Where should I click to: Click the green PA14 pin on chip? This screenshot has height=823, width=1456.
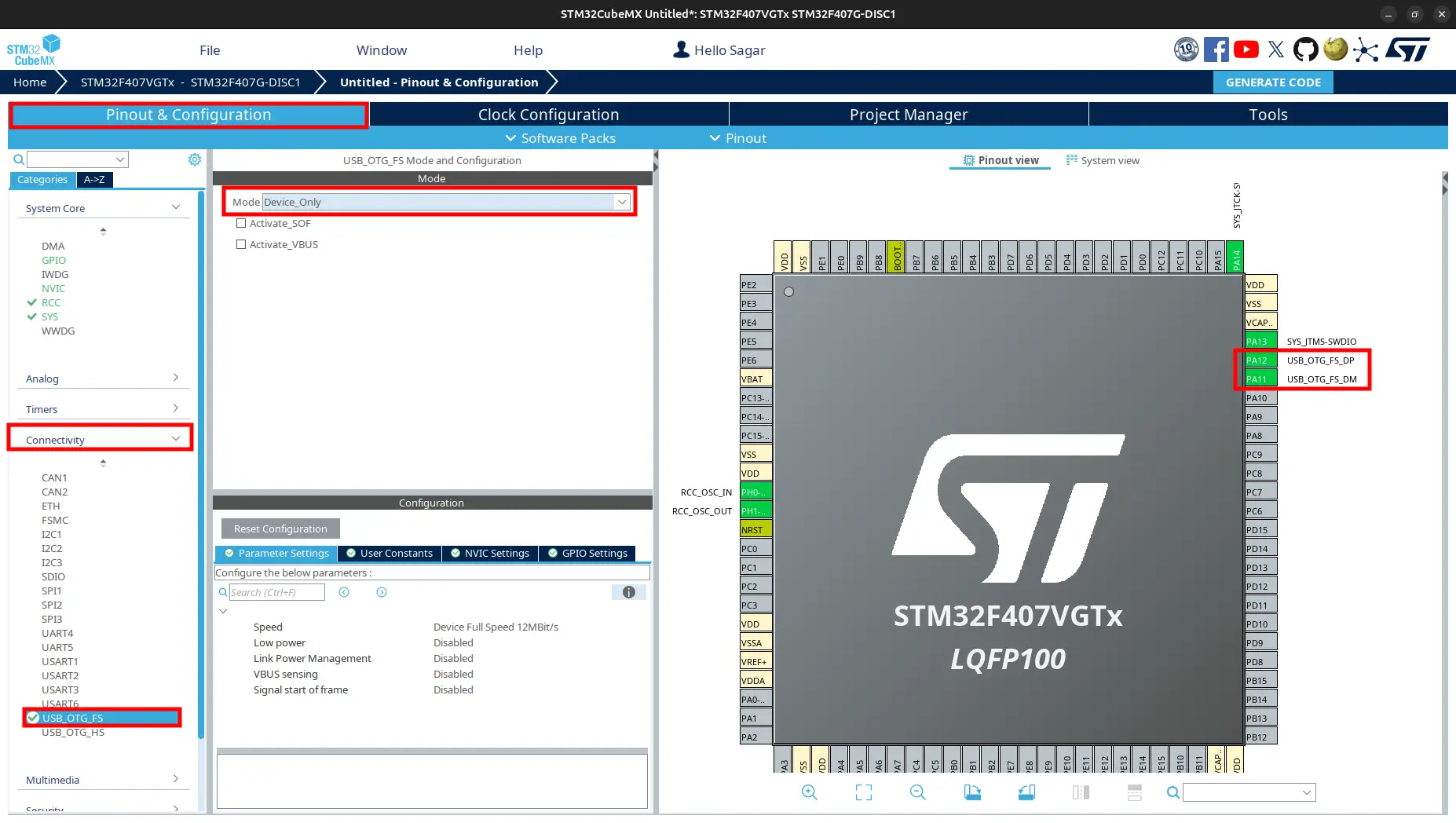point(1236,256)
